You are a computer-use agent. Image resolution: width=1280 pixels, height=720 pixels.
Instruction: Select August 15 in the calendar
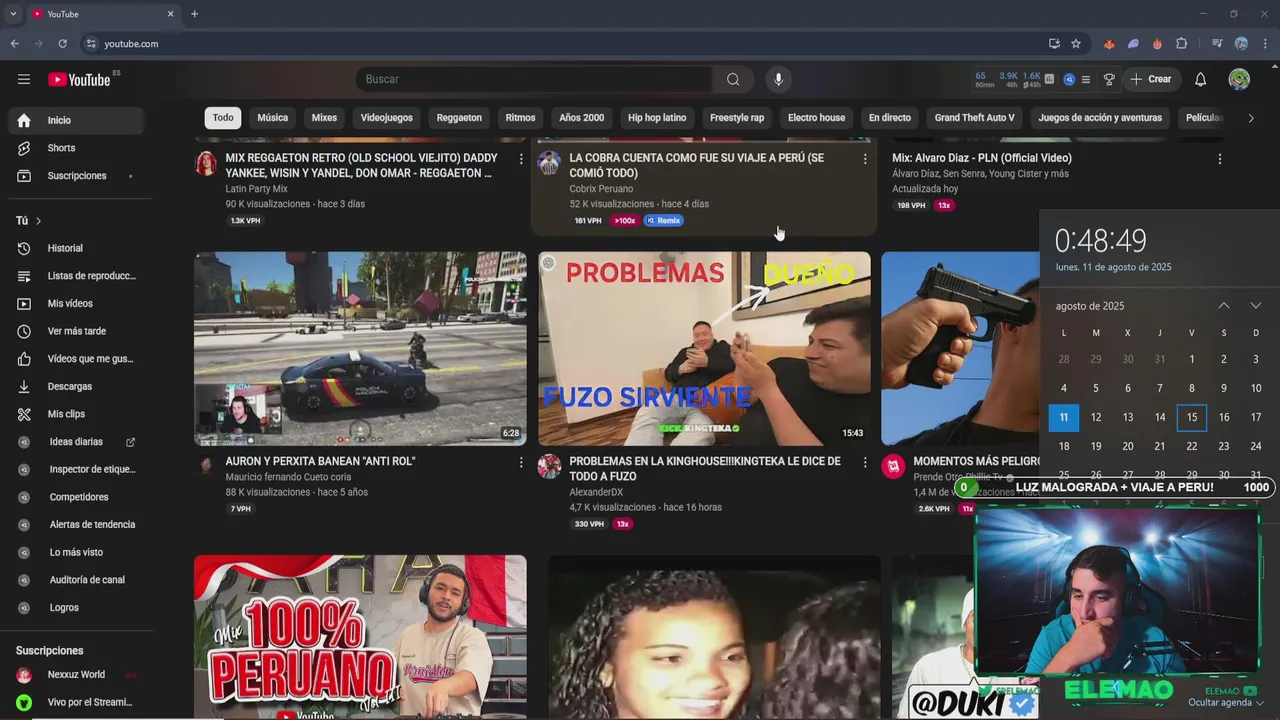pyautogui.click(x=1191, y=417)
